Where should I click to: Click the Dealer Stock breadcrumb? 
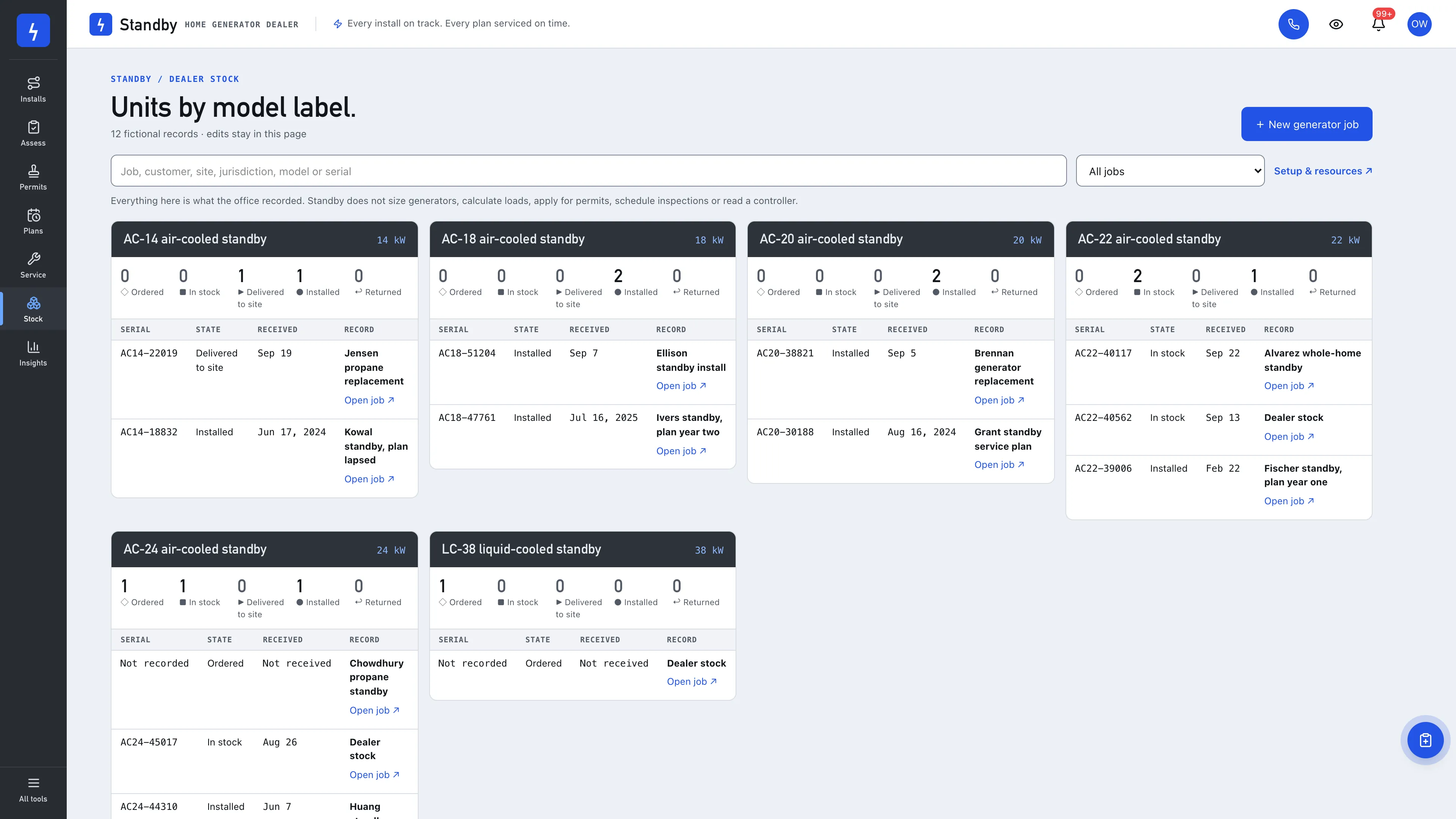click(x=204, y=79)
